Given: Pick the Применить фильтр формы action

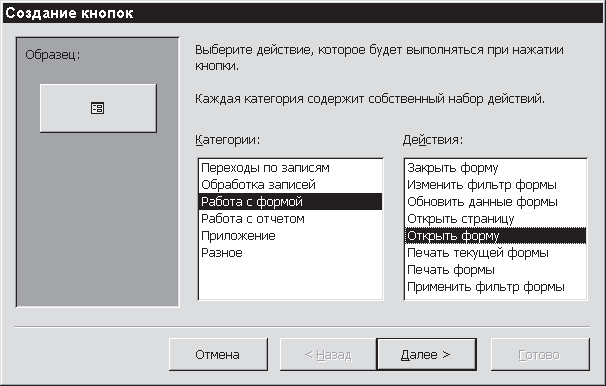Looking at the screenshot, I should (495, 287).
